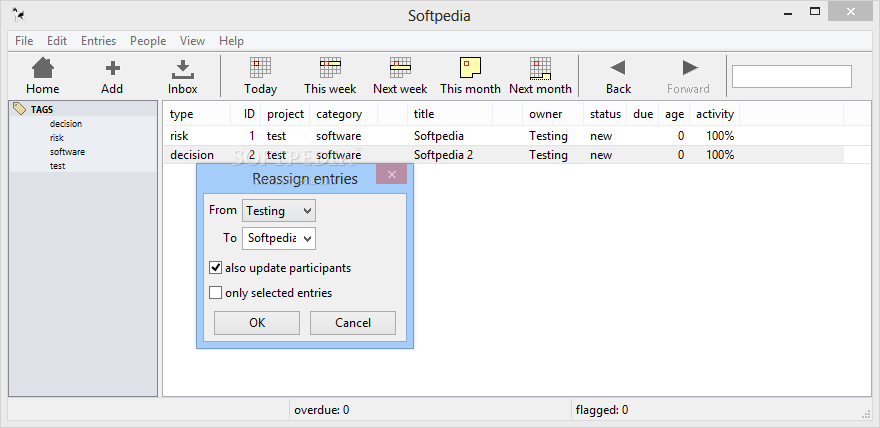Select the 'test' tag in sidebar

57,166
